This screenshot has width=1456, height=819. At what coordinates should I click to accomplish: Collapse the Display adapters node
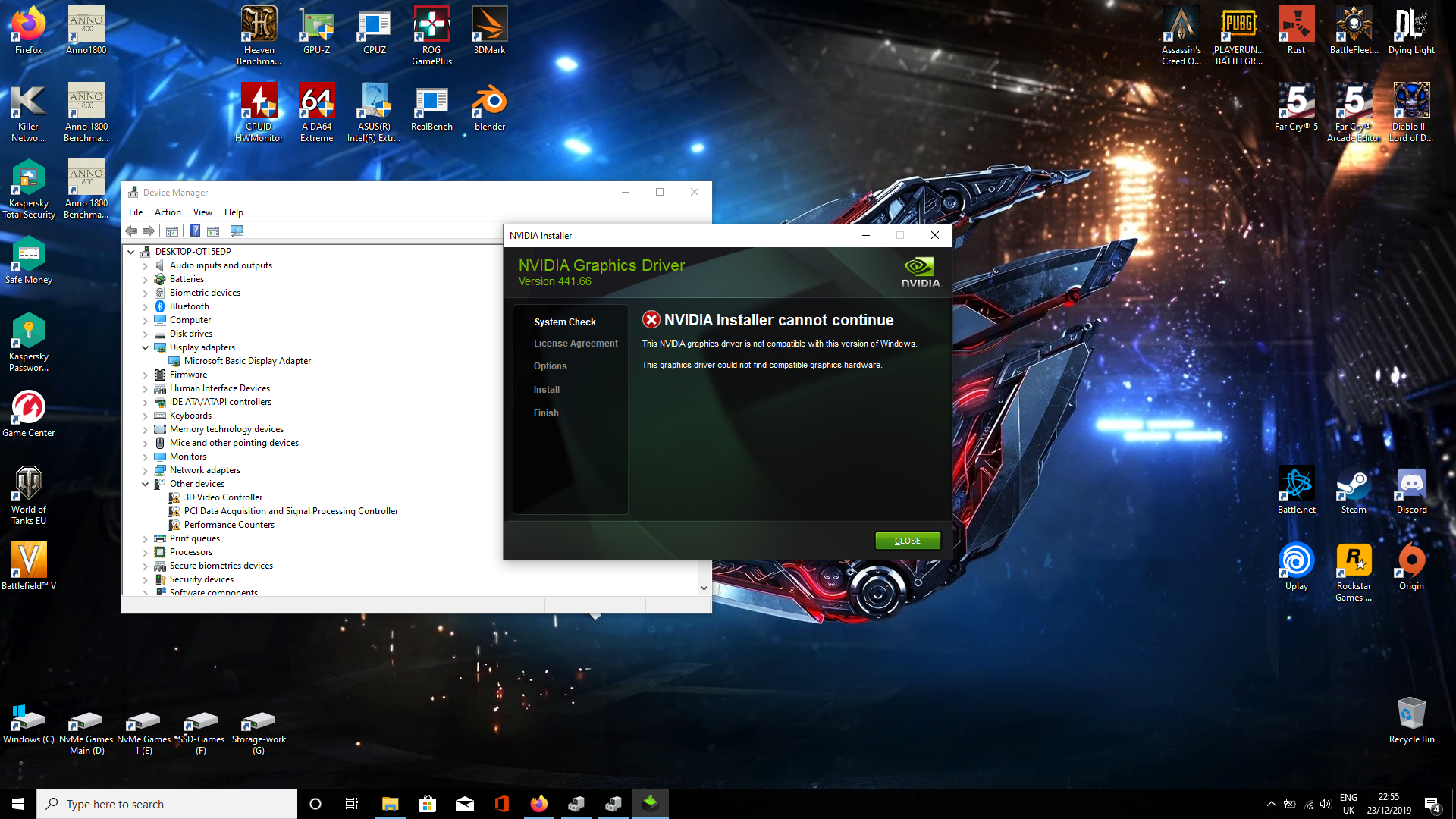click(145, 347)
